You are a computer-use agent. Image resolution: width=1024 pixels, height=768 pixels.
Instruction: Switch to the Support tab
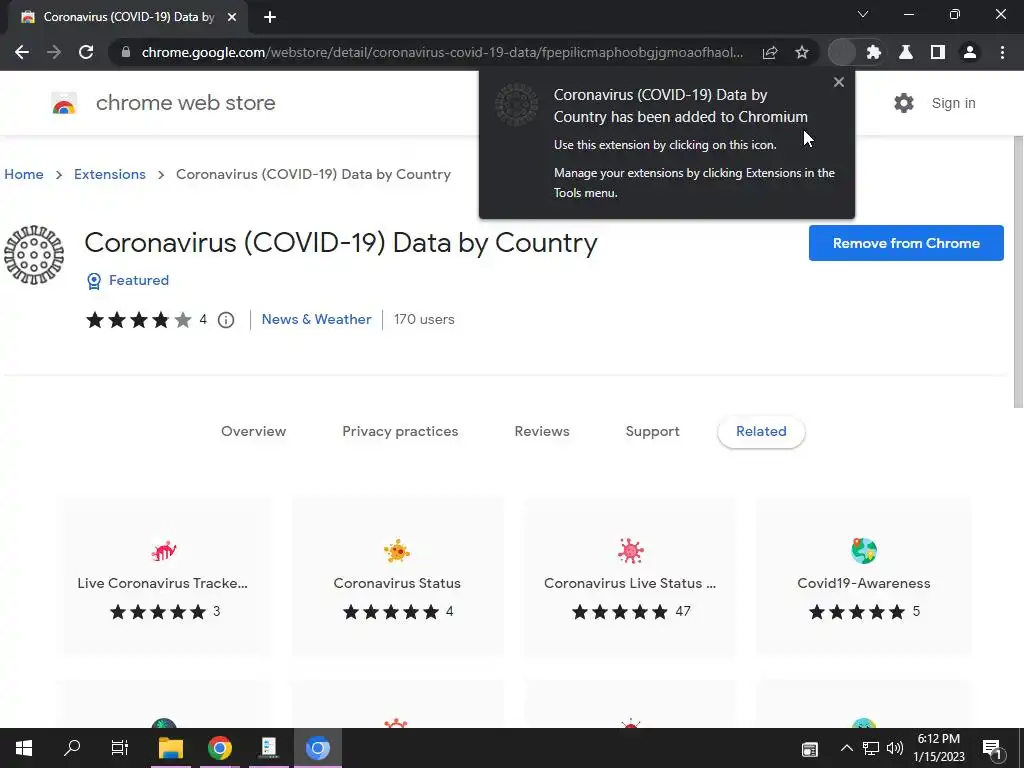[652, 432]
